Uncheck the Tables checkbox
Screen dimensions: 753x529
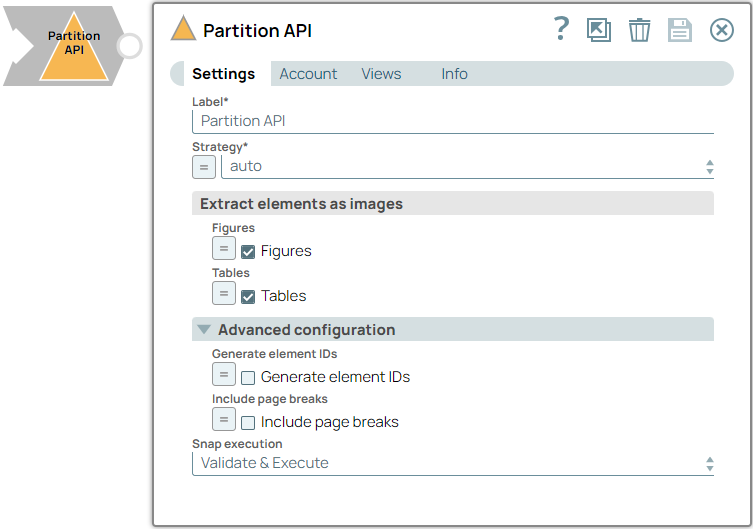pyautogui.click(x=248, y=297)
